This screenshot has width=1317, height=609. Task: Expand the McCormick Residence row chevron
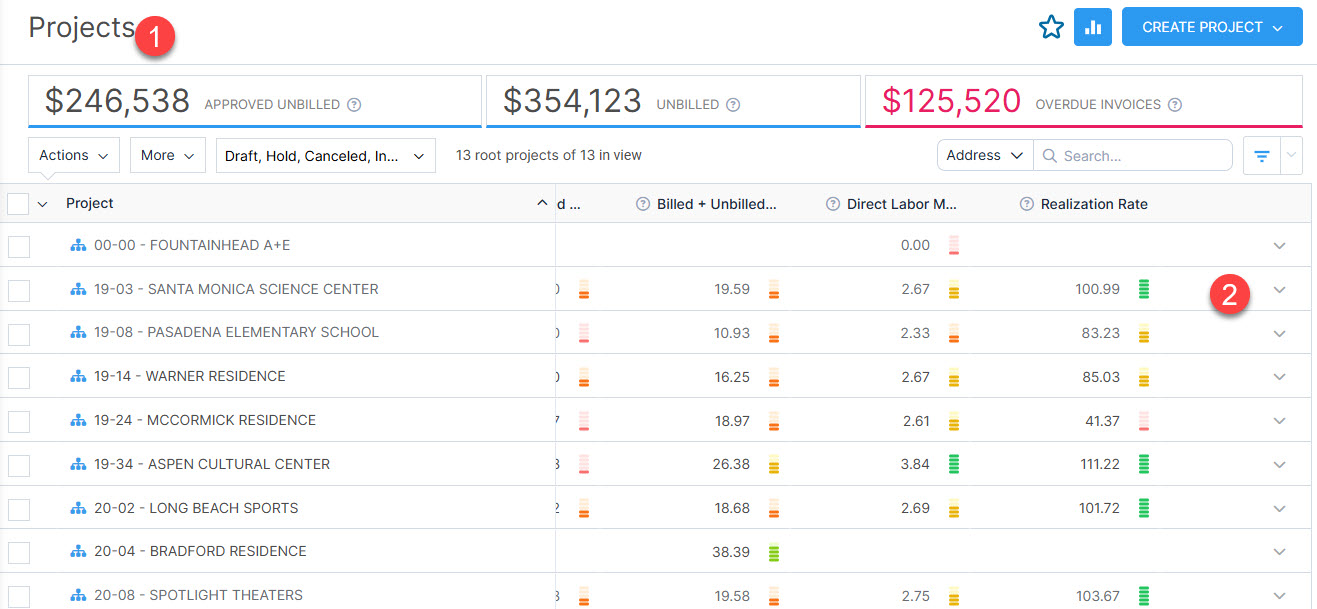click(1279, 421)
